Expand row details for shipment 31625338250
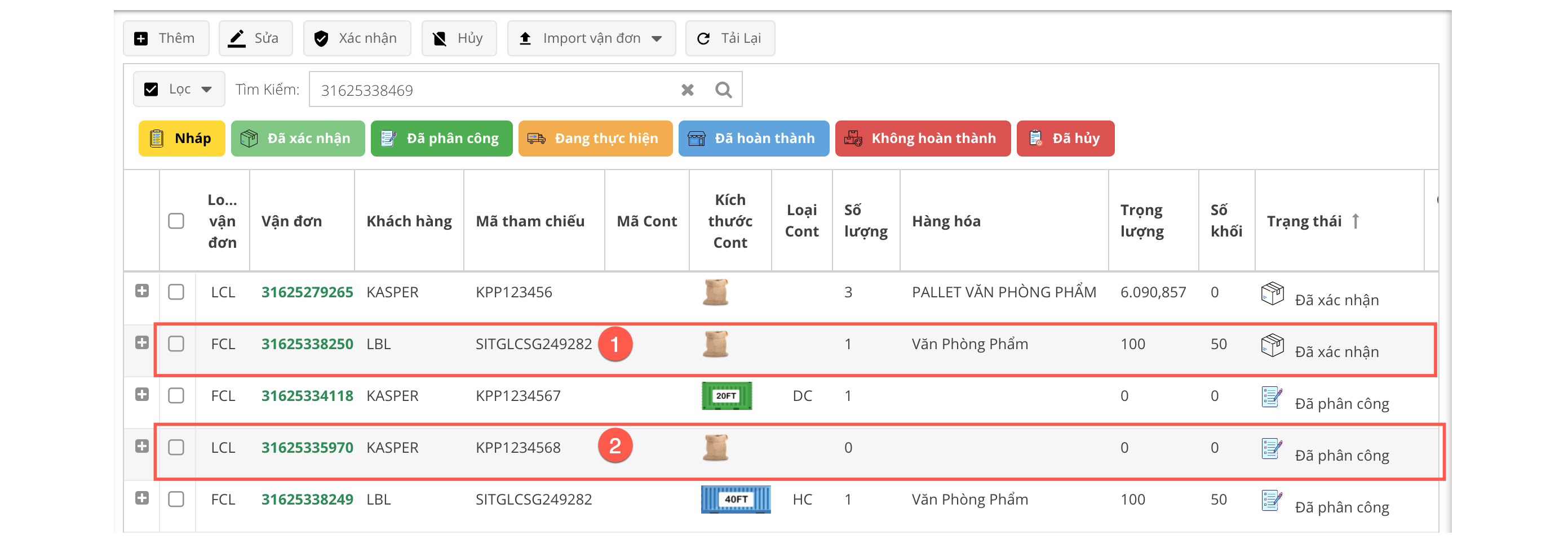The image size is (1568, 544). 142,342
